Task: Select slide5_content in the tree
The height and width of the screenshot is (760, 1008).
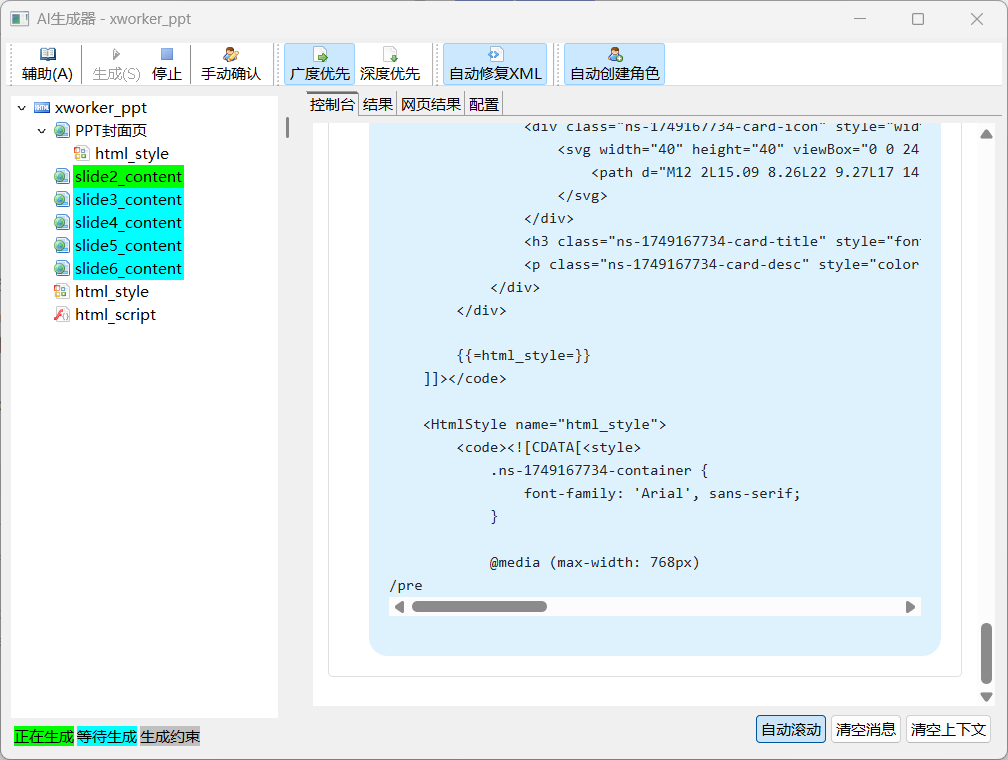Action: click(x=128, y=246)
